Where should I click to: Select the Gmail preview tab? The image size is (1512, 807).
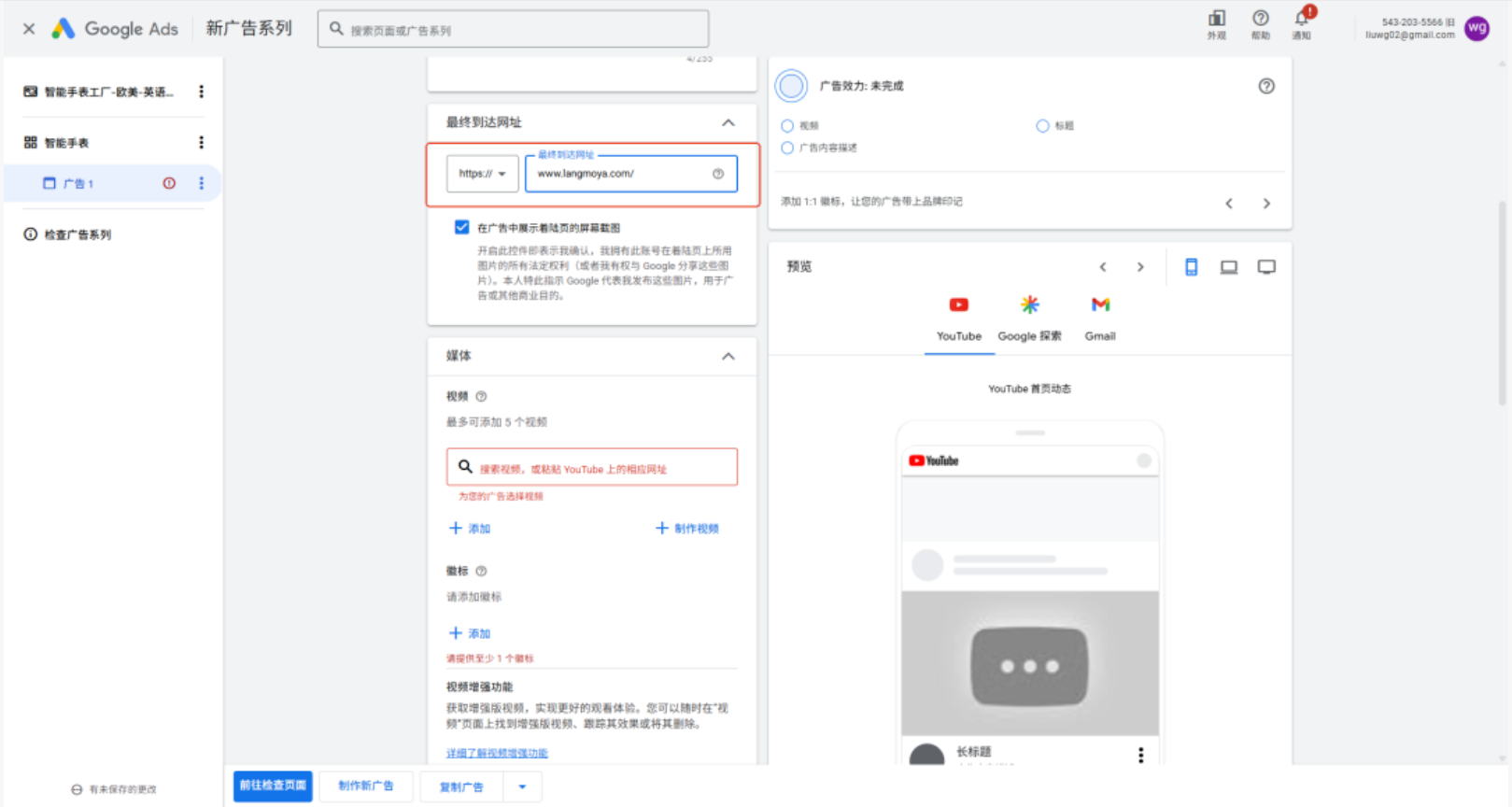click(x=1099, y=318)
